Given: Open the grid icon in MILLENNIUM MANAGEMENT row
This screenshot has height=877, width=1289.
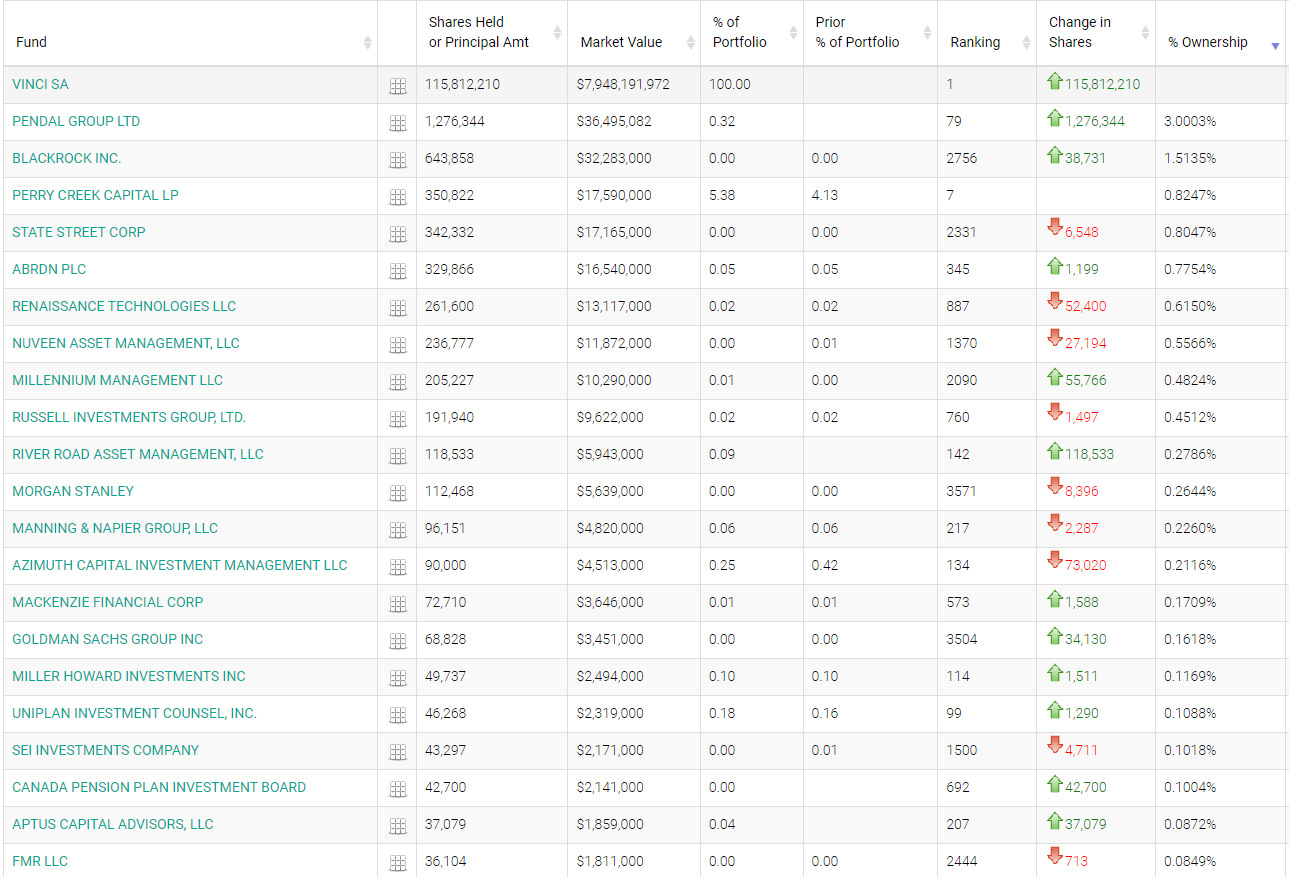Looking at the screenshot, I should [397, 383].
